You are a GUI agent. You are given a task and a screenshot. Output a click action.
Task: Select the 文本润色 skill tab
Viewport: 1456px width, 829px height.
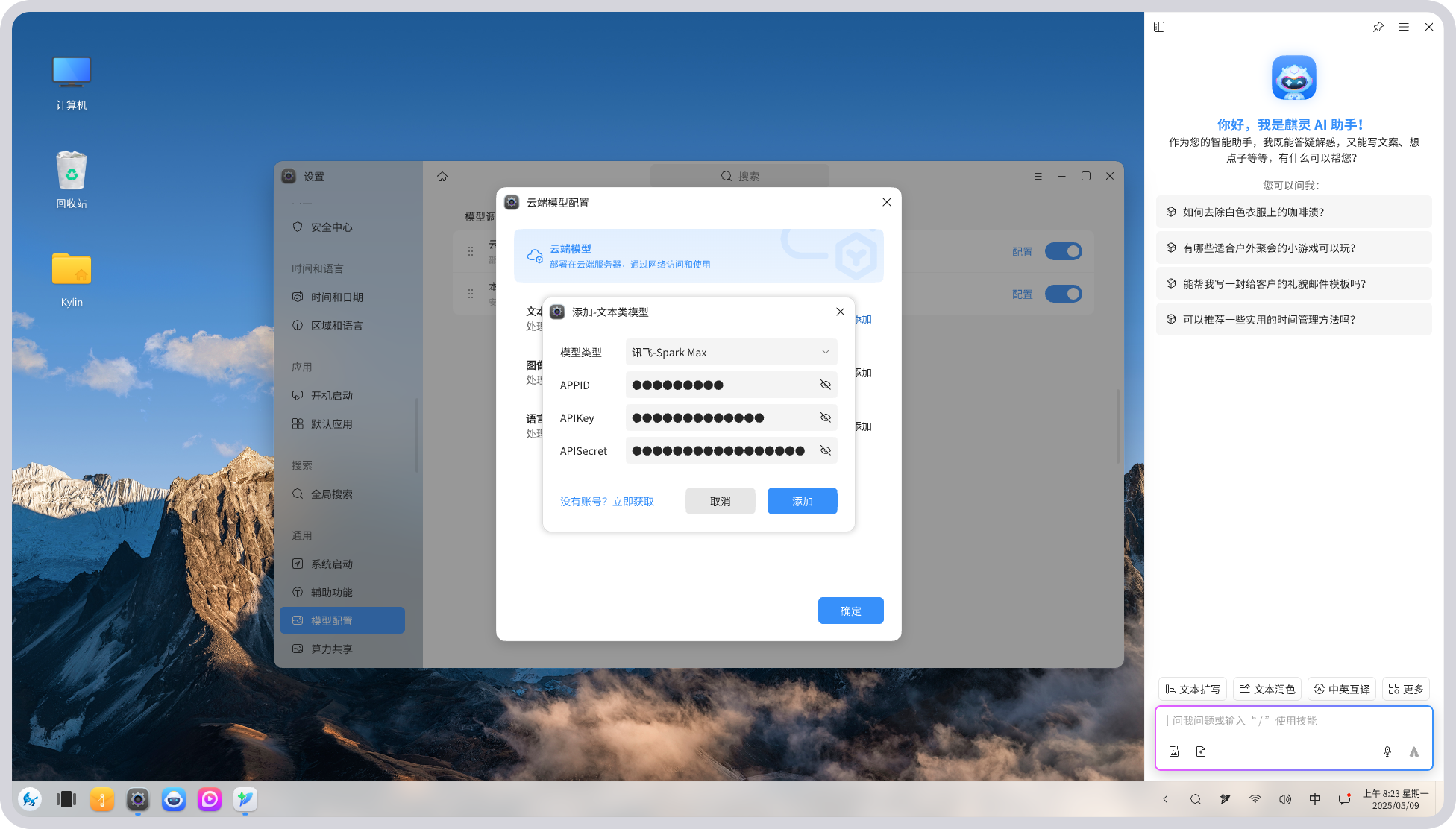[1267, 689]
